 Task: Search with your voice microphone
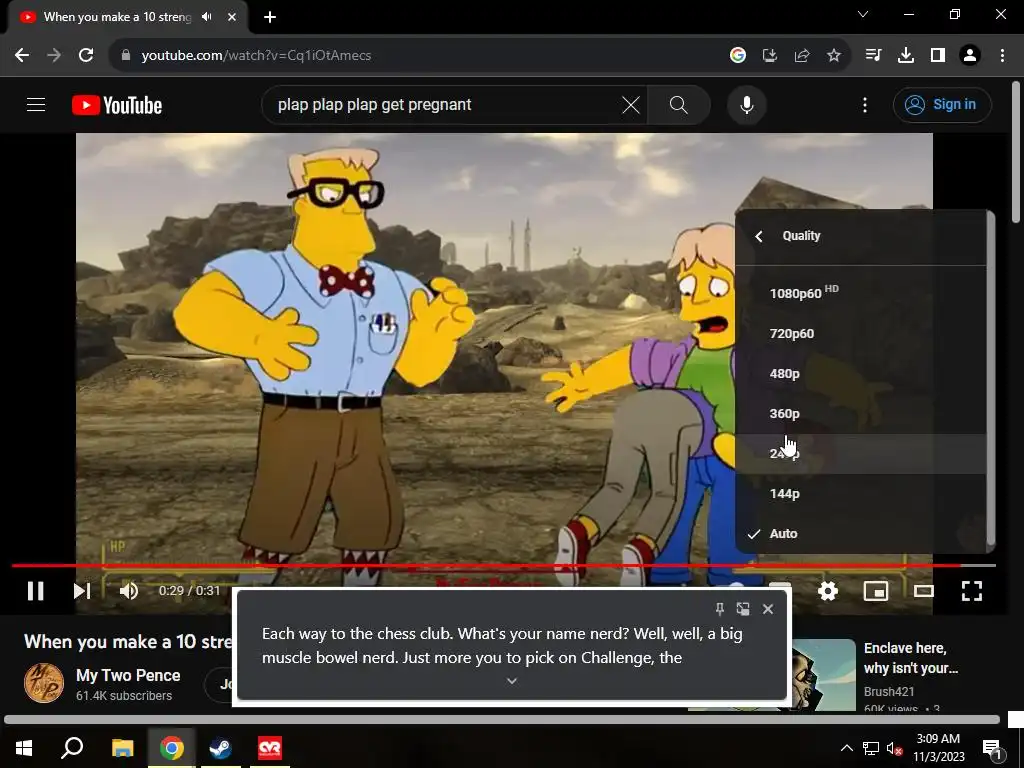(x=746, y=104)
